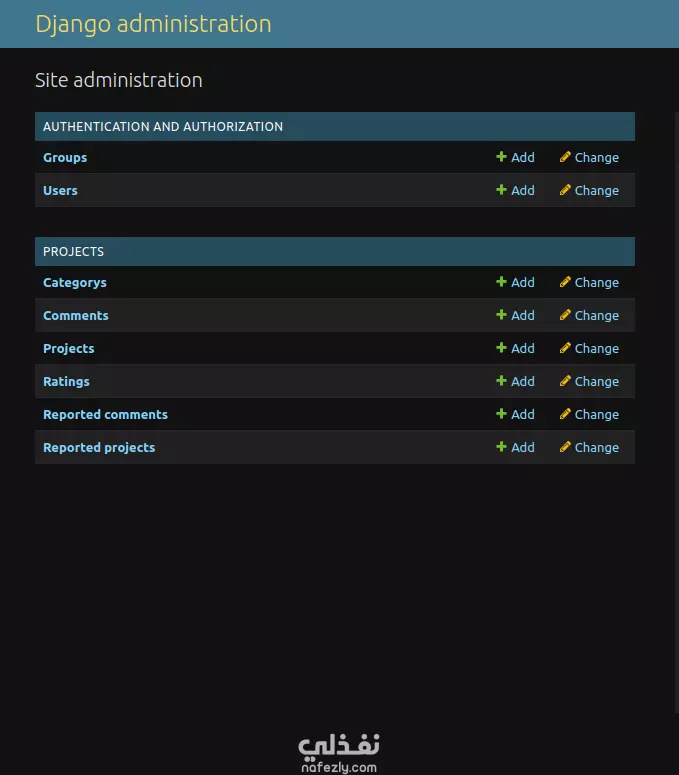Click the plus icon in the Users row
The height and width of the screenshot is (775, 679).
click(501, 190)
